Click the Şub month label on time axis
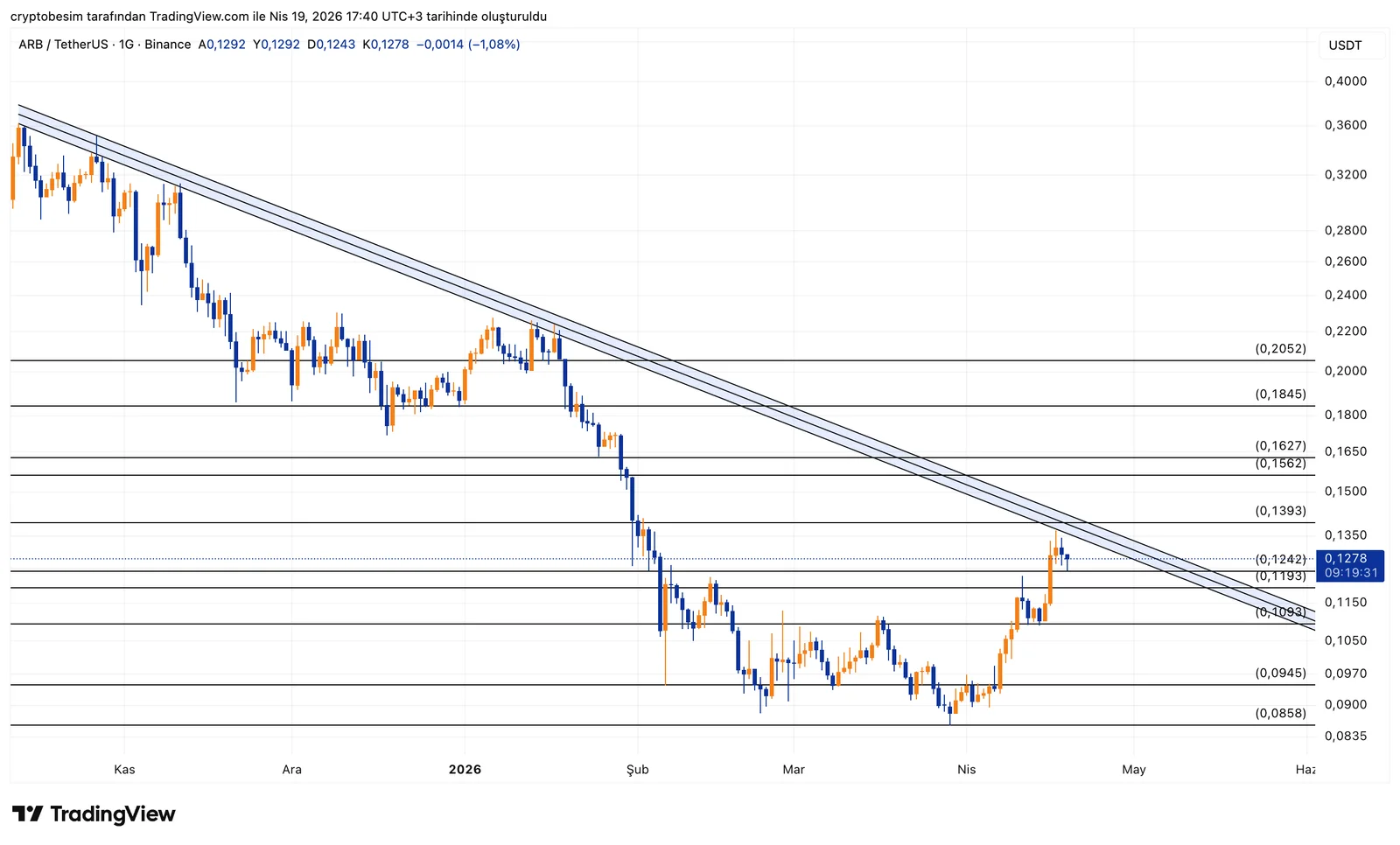The height and width of the screenshot is (845, 1400). (x=637, y=770)
